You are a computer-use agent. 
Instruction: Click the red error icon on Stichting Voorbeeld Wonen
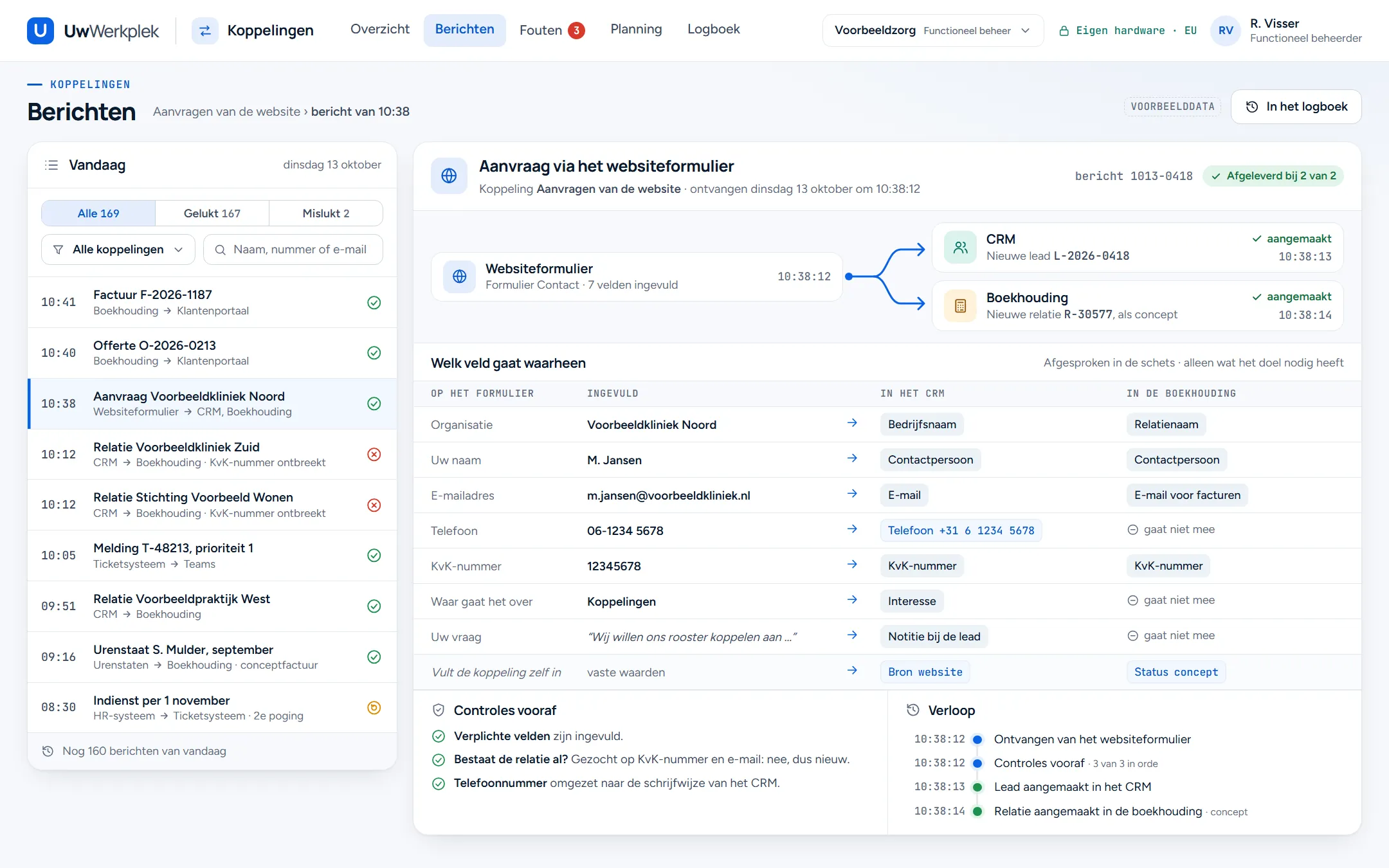point(374,505)
